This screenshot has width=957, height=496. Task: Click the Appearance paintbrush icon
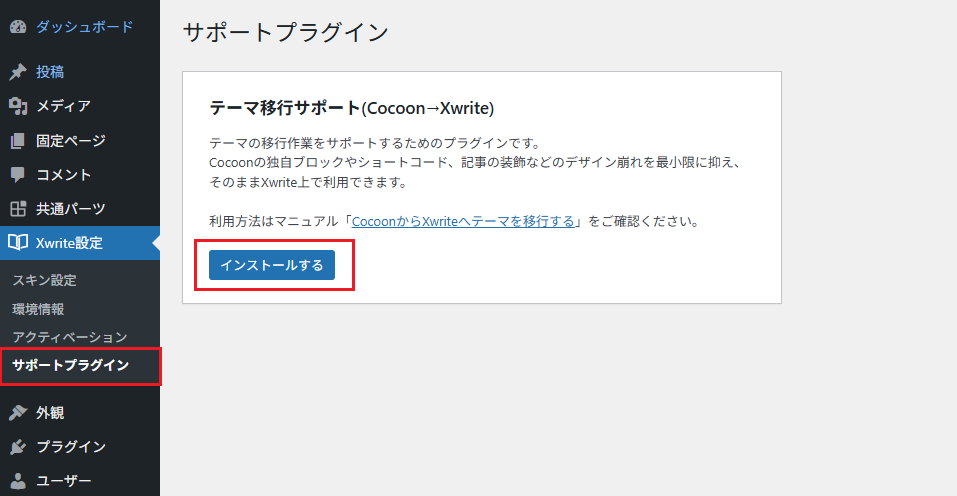(17, 412)
